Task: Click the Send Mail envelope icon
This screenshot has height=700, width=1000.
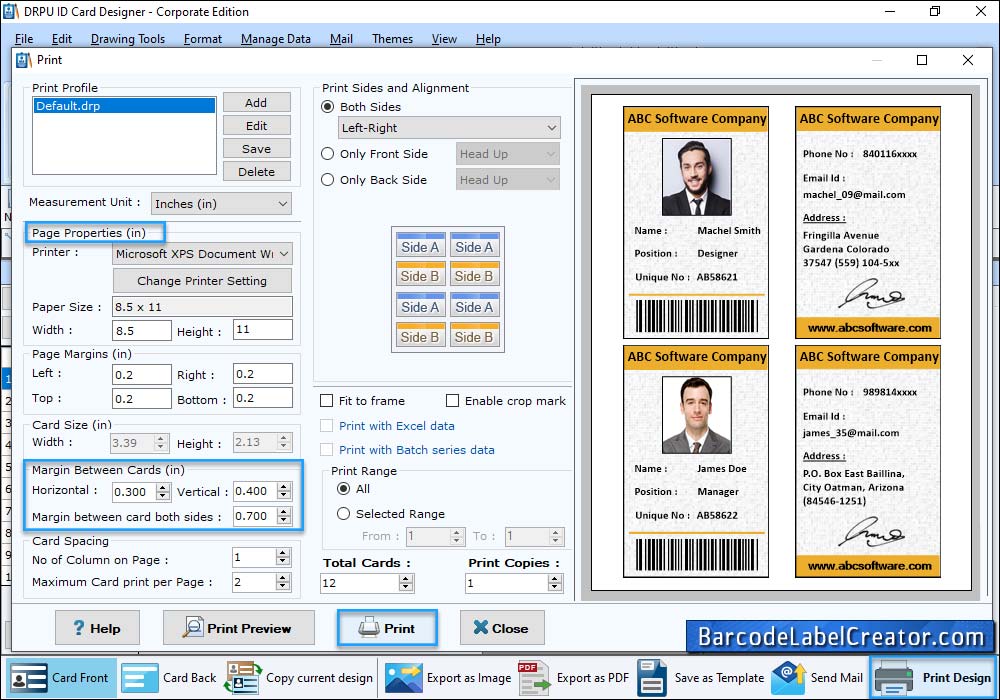Action: click(x=788, y=678)
